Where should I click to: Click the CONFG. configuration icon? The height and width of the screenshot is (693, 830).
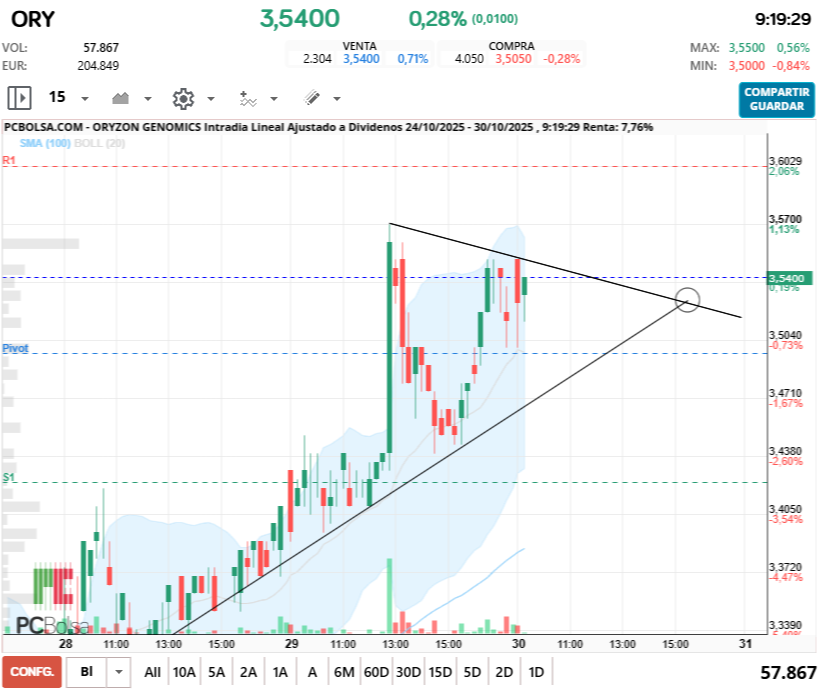(x=32, y=672)
